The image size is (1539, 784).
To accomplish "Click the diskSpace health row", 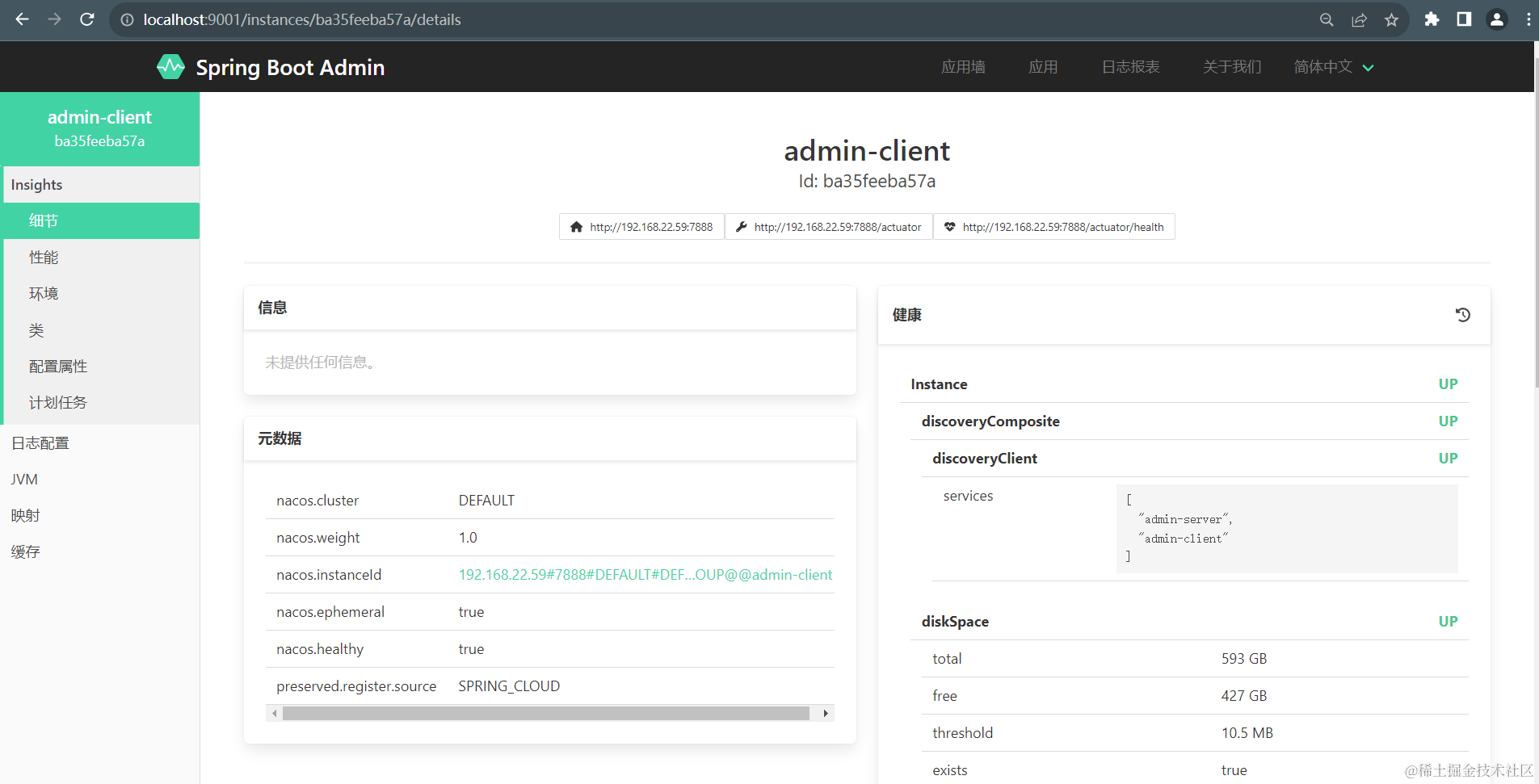I will tap(1189, 622).
